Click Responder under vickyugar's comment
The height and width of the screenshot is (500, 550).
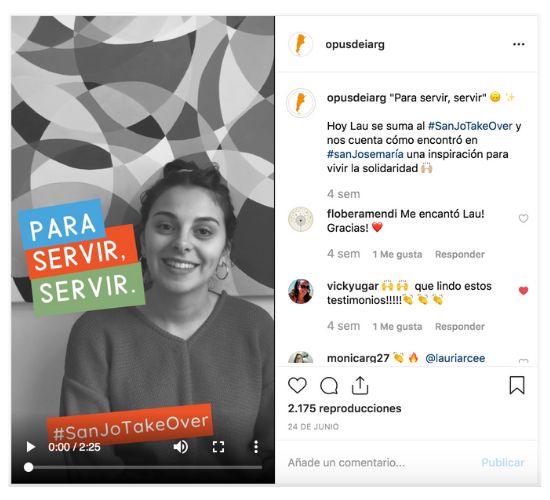point(460,327)
